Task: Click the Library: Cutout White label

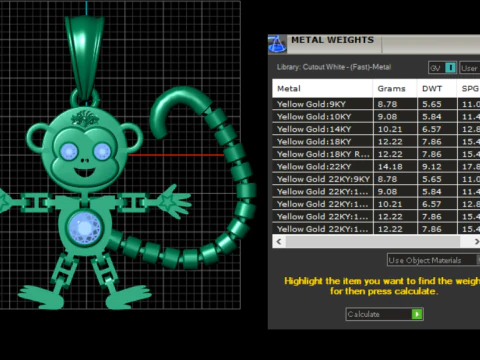Action: point(334,67)
